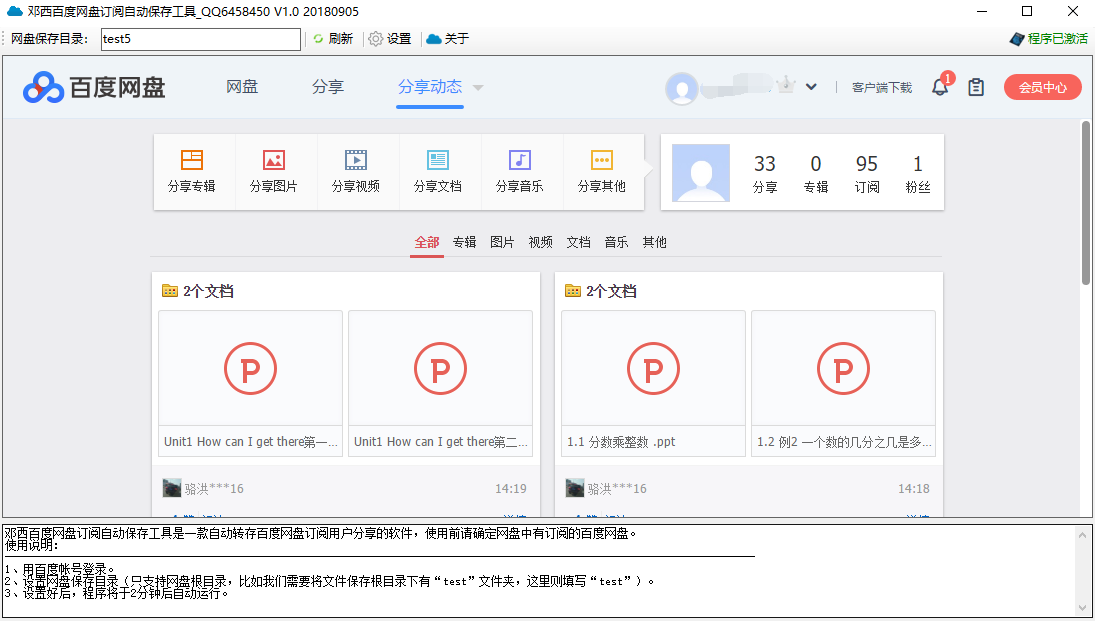
Task: Click the 网盘保存目录 input field
Action: pos(200,39)
